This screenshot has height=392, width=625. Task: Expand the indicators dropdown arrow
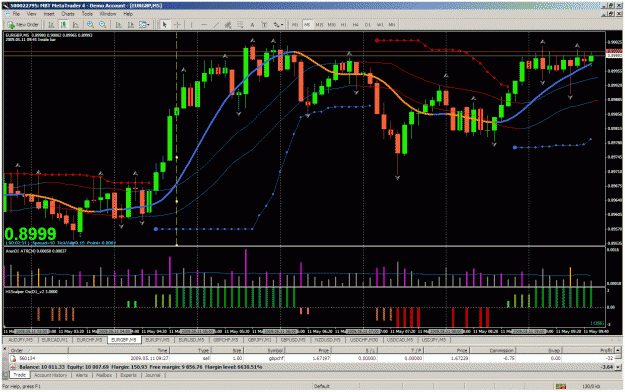[x=148, y=25]
